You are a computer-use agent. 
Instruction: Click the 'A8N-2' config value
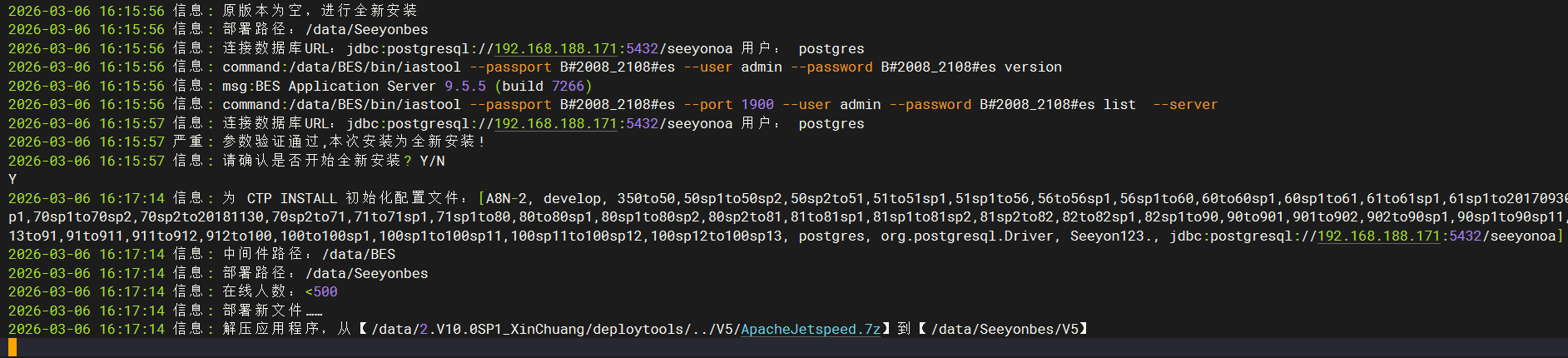tap(506, 198)
